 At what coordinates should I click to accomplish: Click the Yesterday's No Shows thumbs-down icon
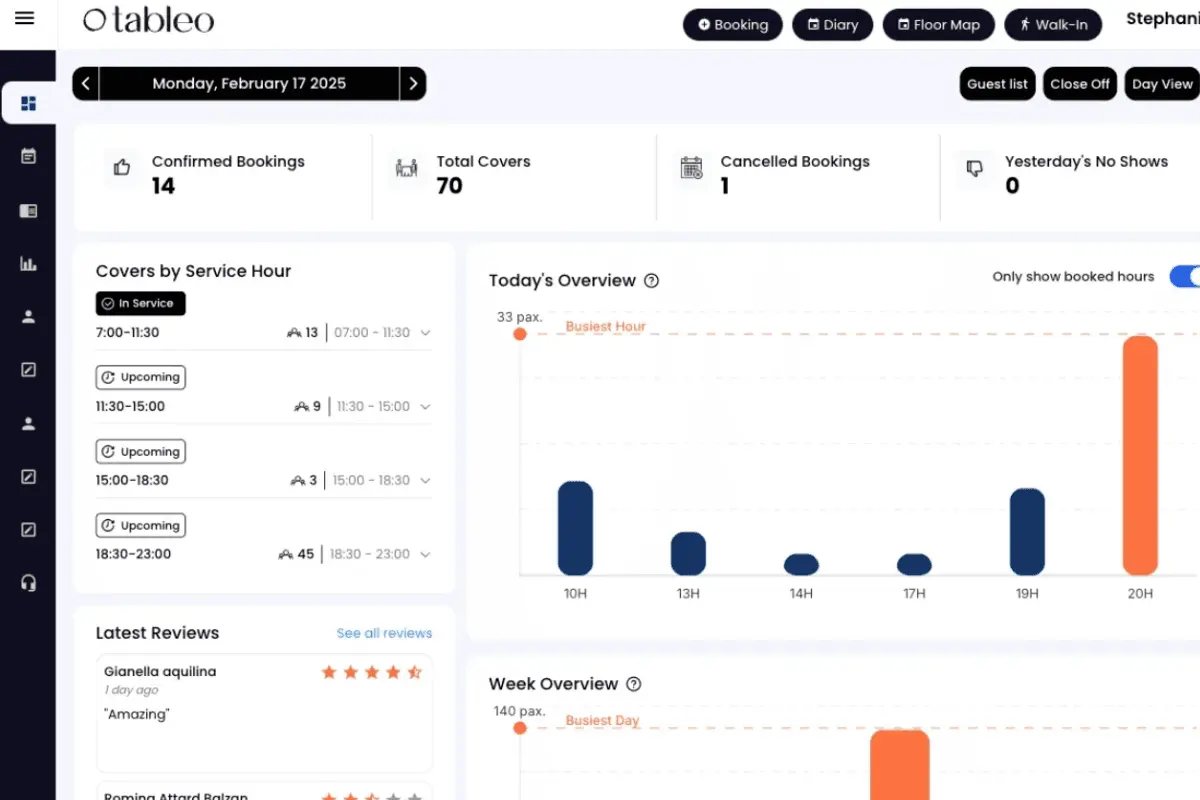point(974,168)
